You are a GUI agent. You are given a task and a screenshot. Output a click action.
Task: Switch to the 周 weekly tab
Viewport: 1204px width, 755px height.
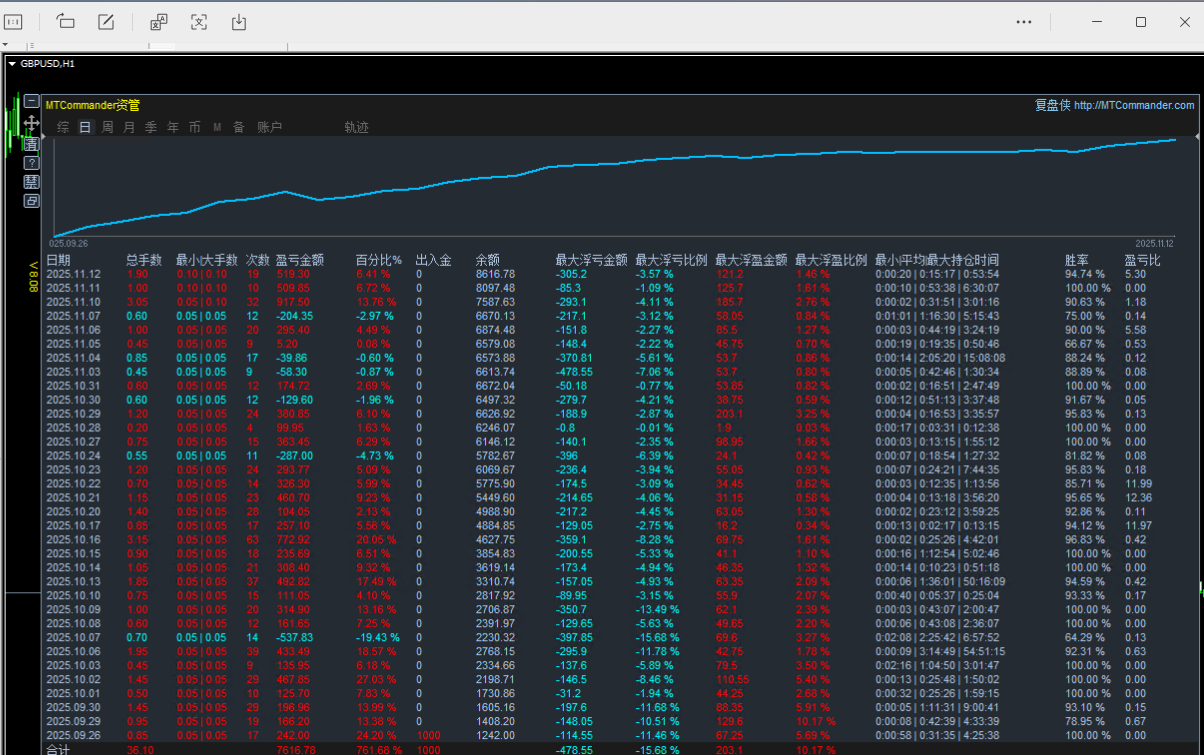(107, 127)
